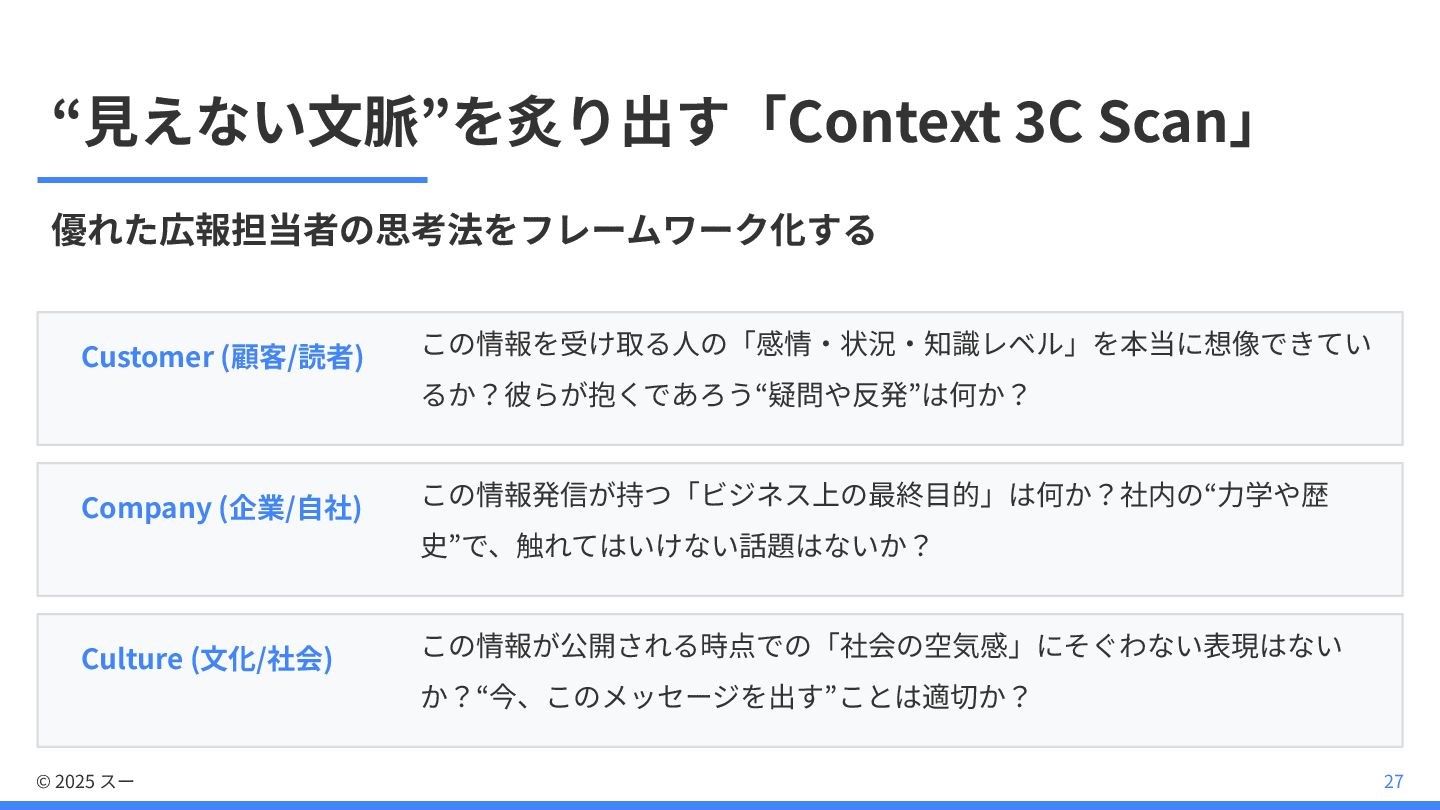Click the blue bar at slide bottom
1440x810 pixels.
point(720,805)
